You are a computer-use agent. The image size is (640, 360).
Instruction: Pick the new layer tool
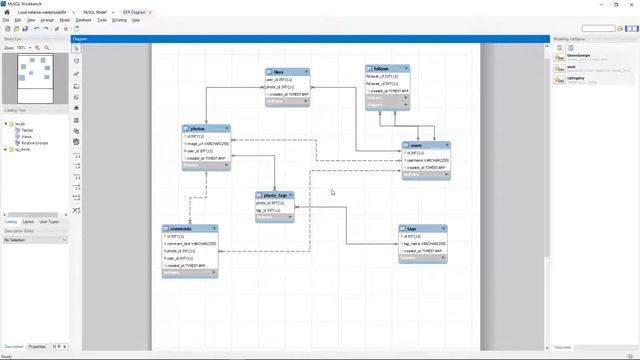[x=76, y=87]
